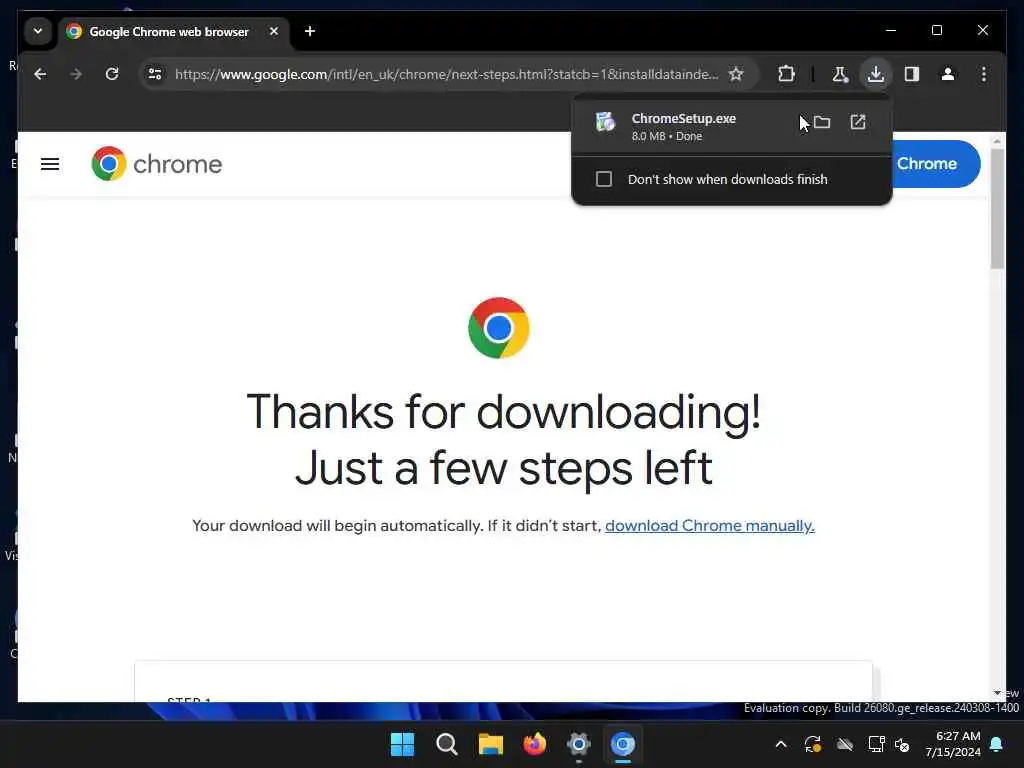
Task: Reload the current page
Action: 112,74
